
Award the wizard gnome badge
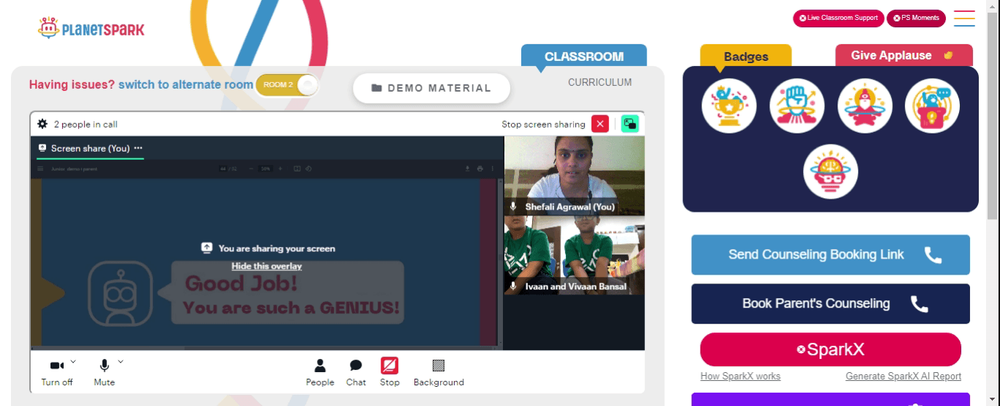865,106
